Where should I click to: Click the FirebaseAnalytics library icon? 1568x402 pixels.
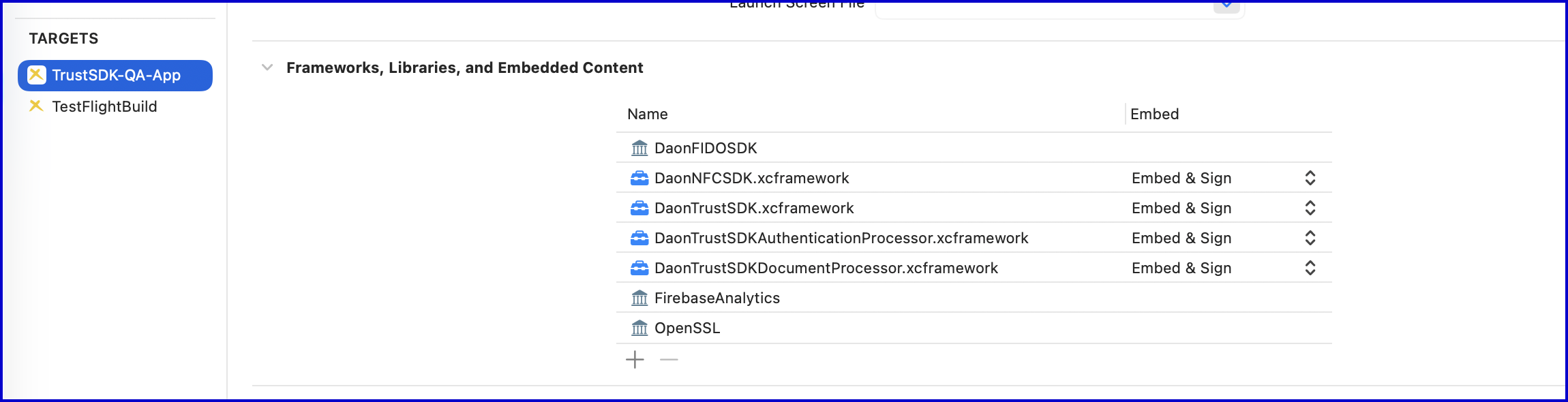(639, 298)
